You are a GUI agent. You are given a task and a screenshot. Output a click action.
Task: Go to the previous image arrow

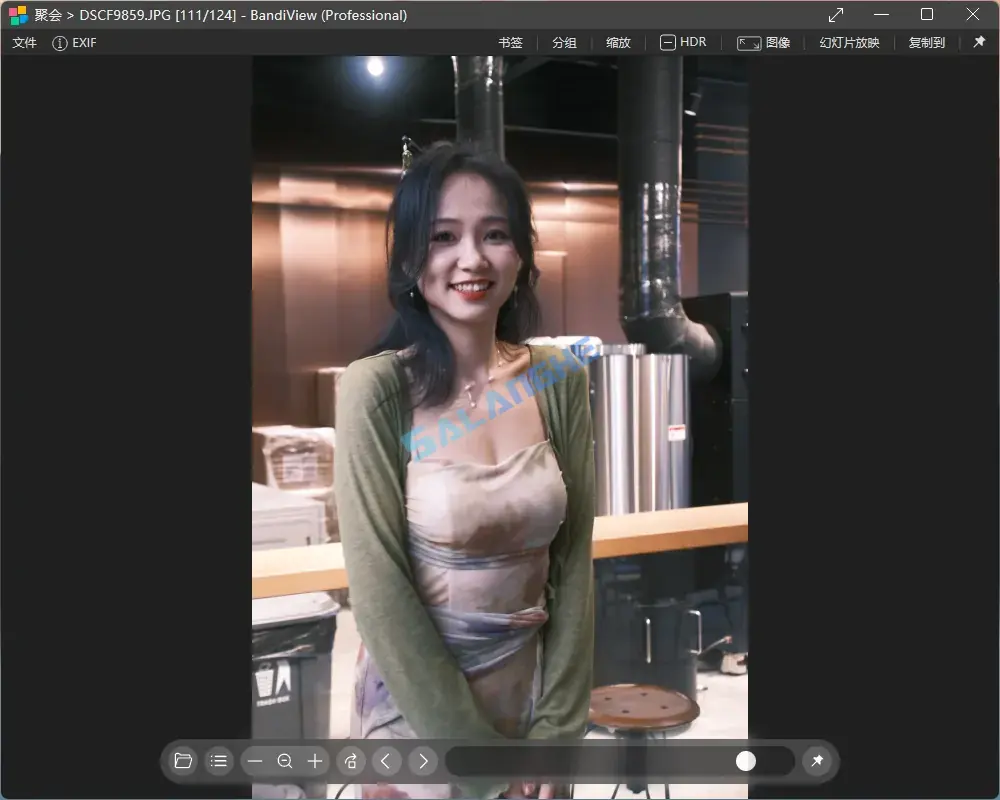[386, 761]
